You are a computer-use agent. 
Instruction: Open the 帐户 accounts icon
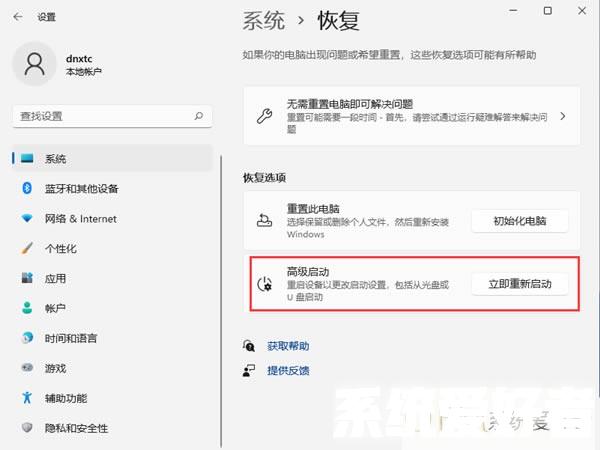27,309
